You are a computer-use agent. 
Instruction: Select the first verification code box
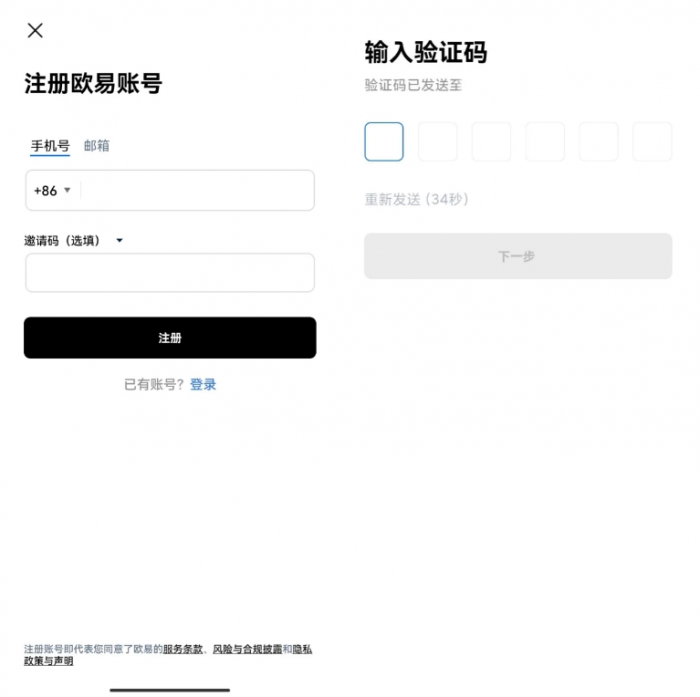384,142
